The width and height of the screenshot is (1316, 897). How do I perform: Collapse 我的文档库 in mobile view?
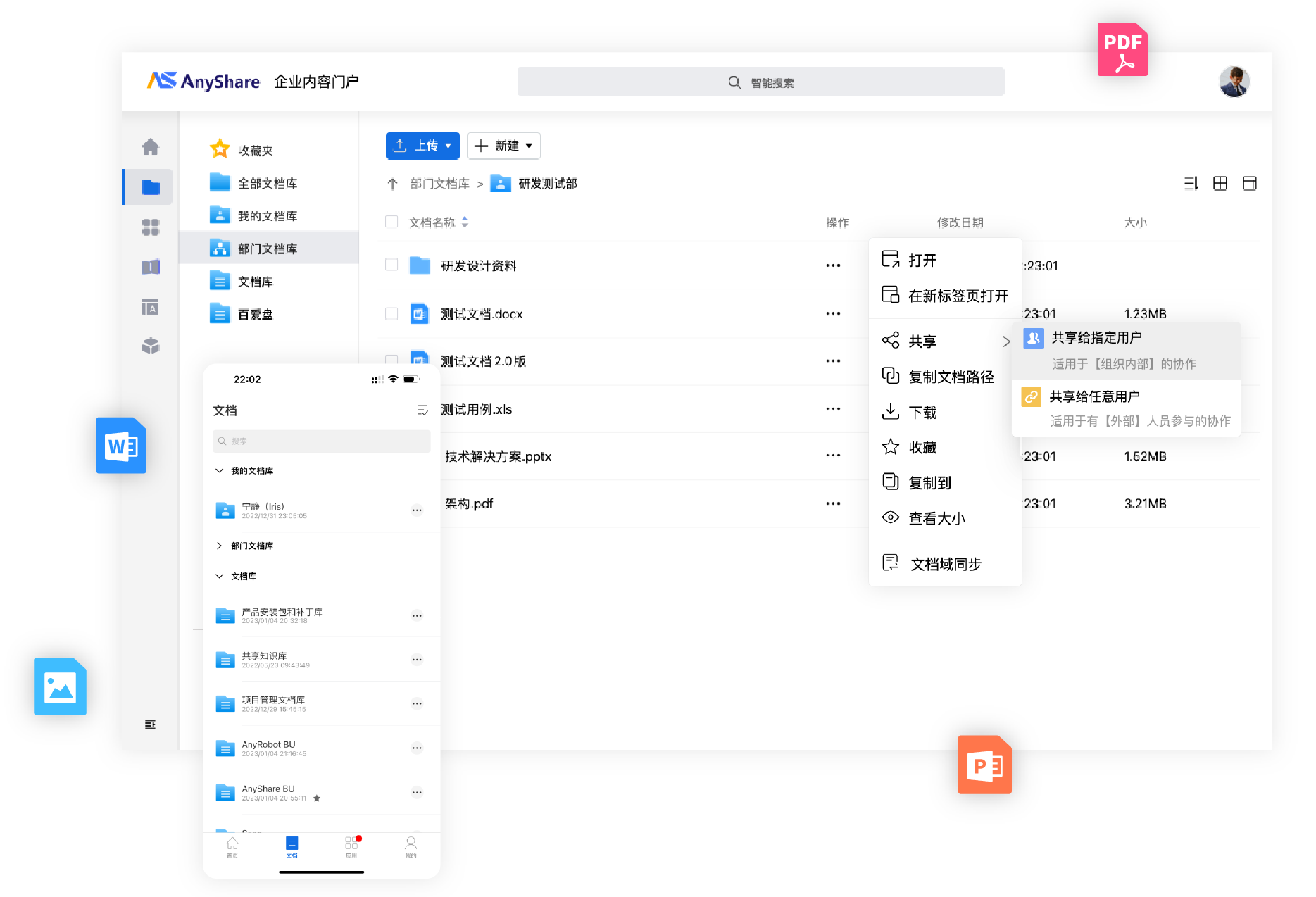219,470
